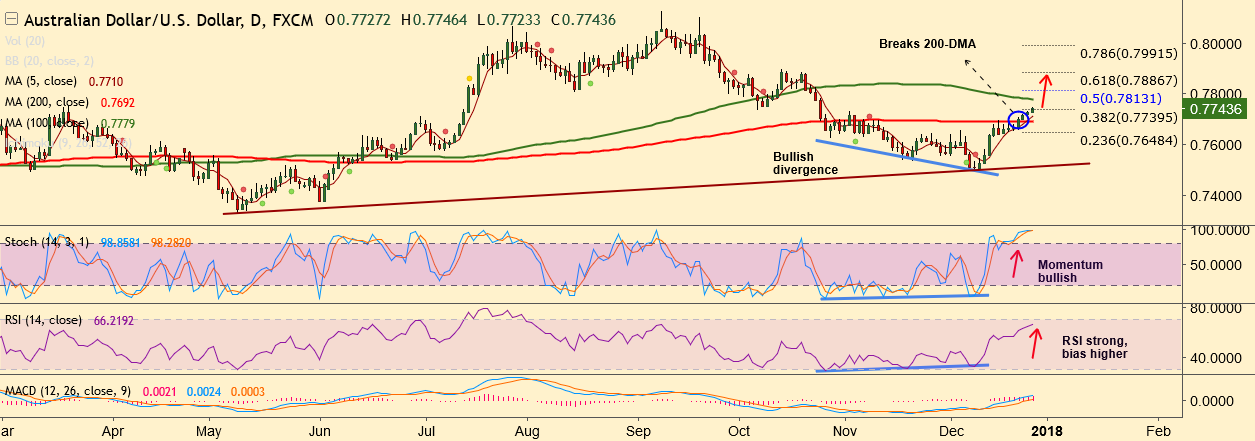This screenshot has width=1255, height=441.
Task: Click the RSI value 66.2192
Action: click(x=113, y=320)
